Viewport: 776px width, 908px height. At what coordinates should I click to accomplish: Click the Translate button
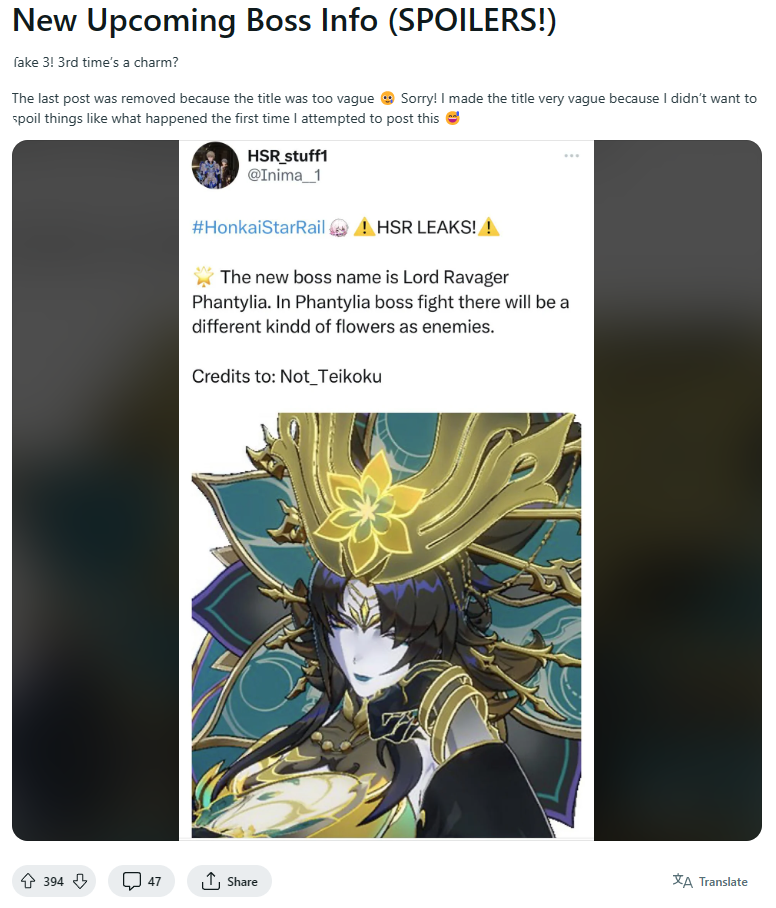(710, 881)
